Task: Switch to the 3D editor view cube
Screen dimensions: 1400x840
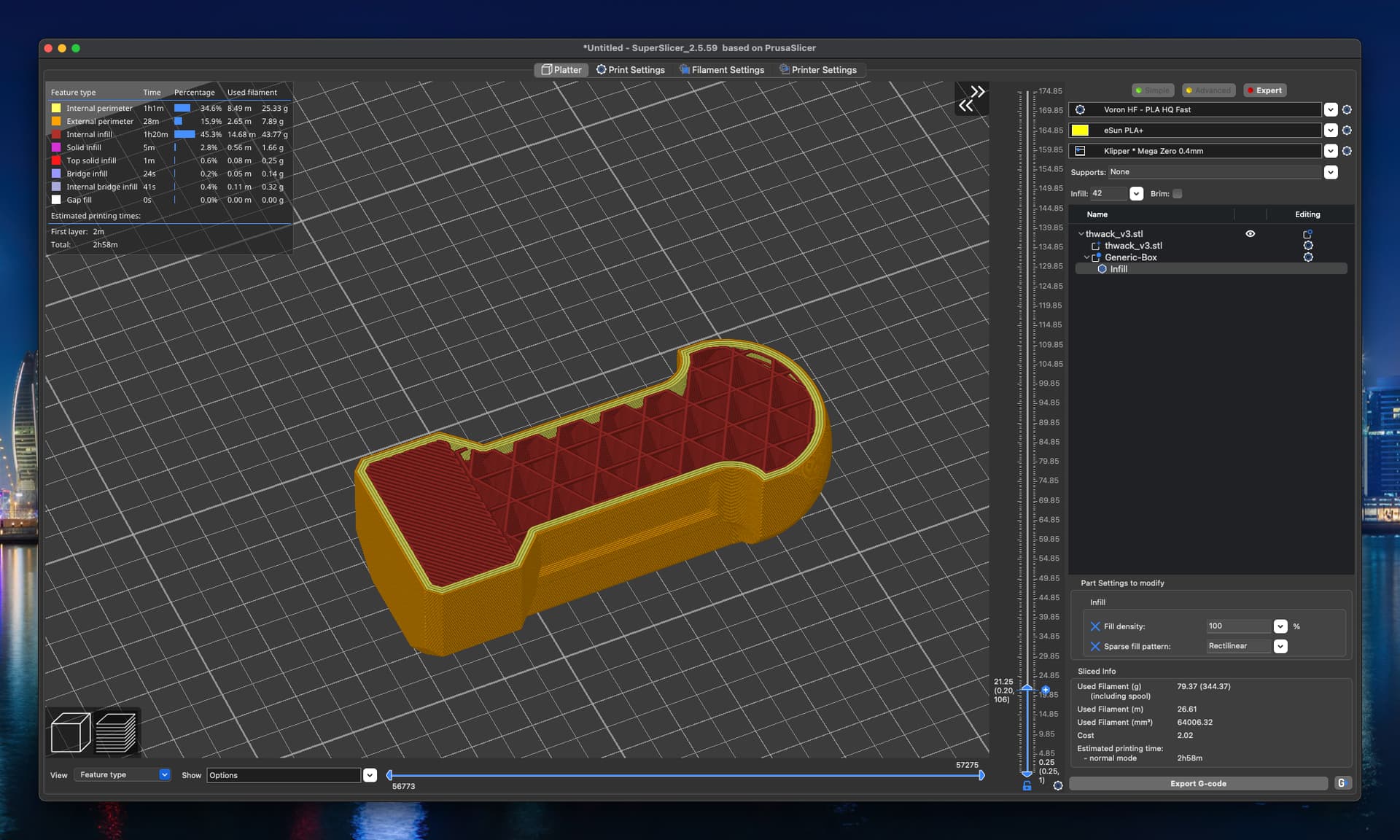Action: pyautogui.click(x=71, y=732)
